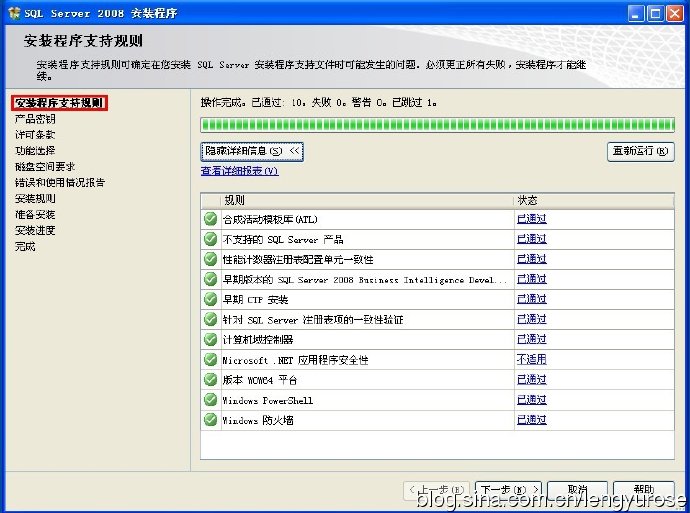Click the 重新运行 button

coord(640,151)
